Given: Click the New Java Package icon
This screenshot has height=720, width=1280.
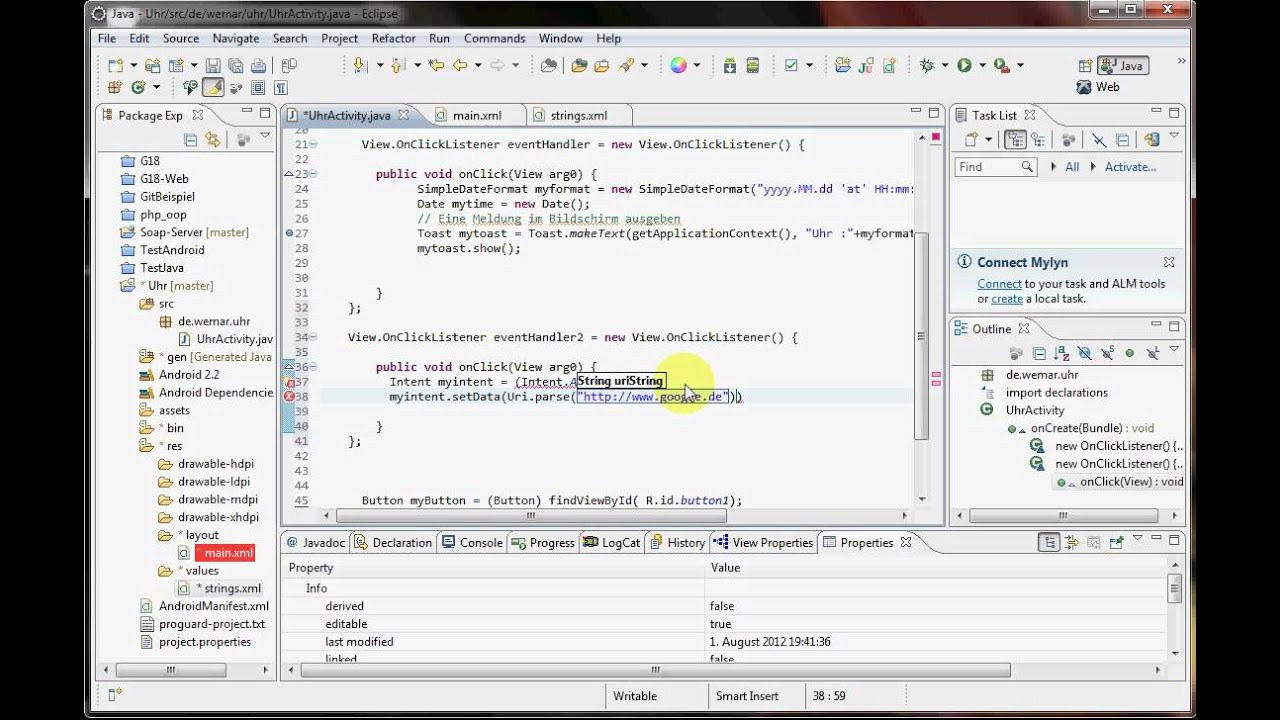Looking at the screenshot, I should click(x=115, y=87).
